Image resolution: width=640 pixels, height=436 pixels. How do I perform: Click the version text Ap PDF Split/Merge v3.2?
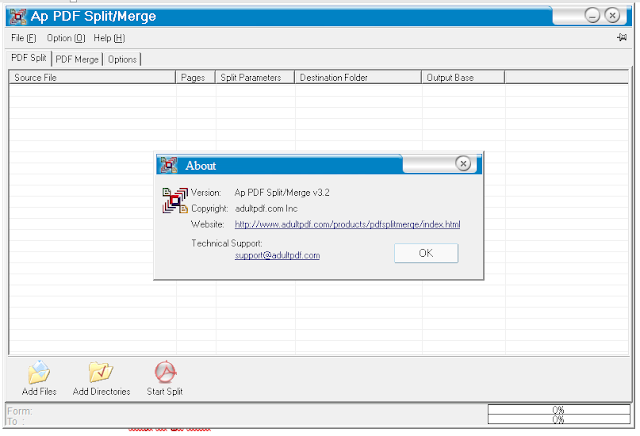pos(282,193)
